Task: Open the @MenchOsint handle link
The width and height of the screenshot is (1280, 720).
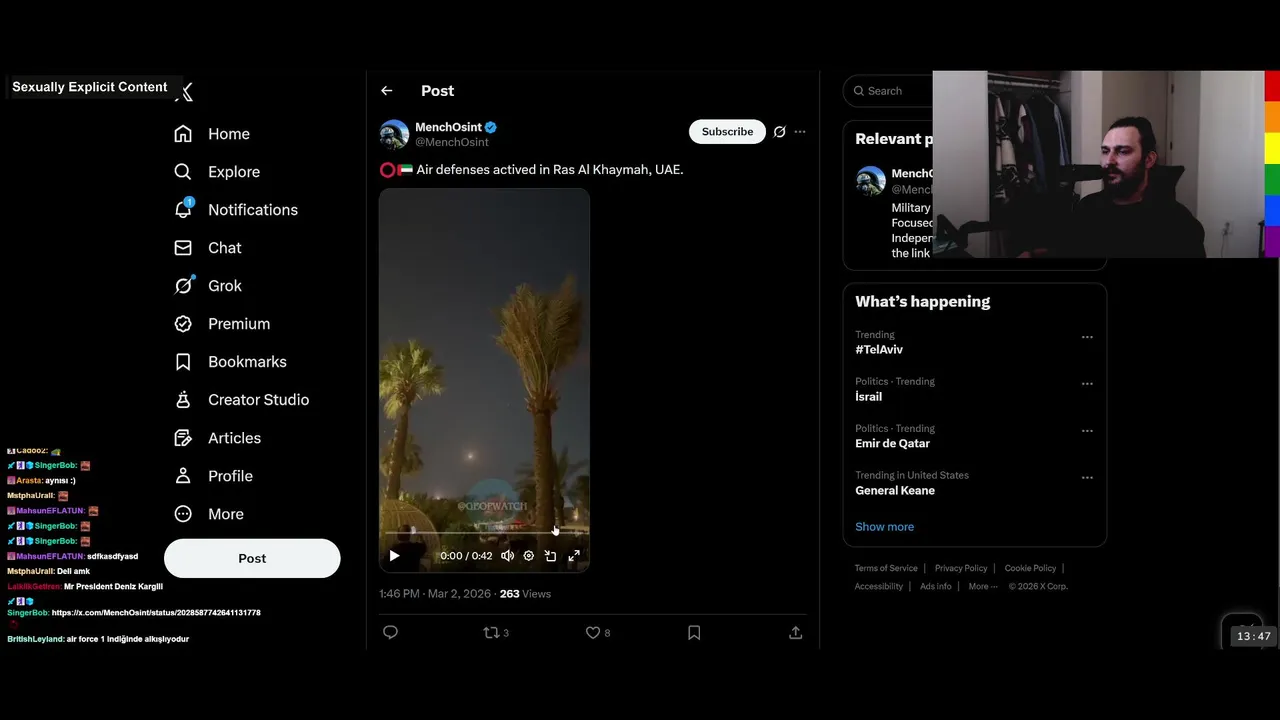Action: click(452, 142)
